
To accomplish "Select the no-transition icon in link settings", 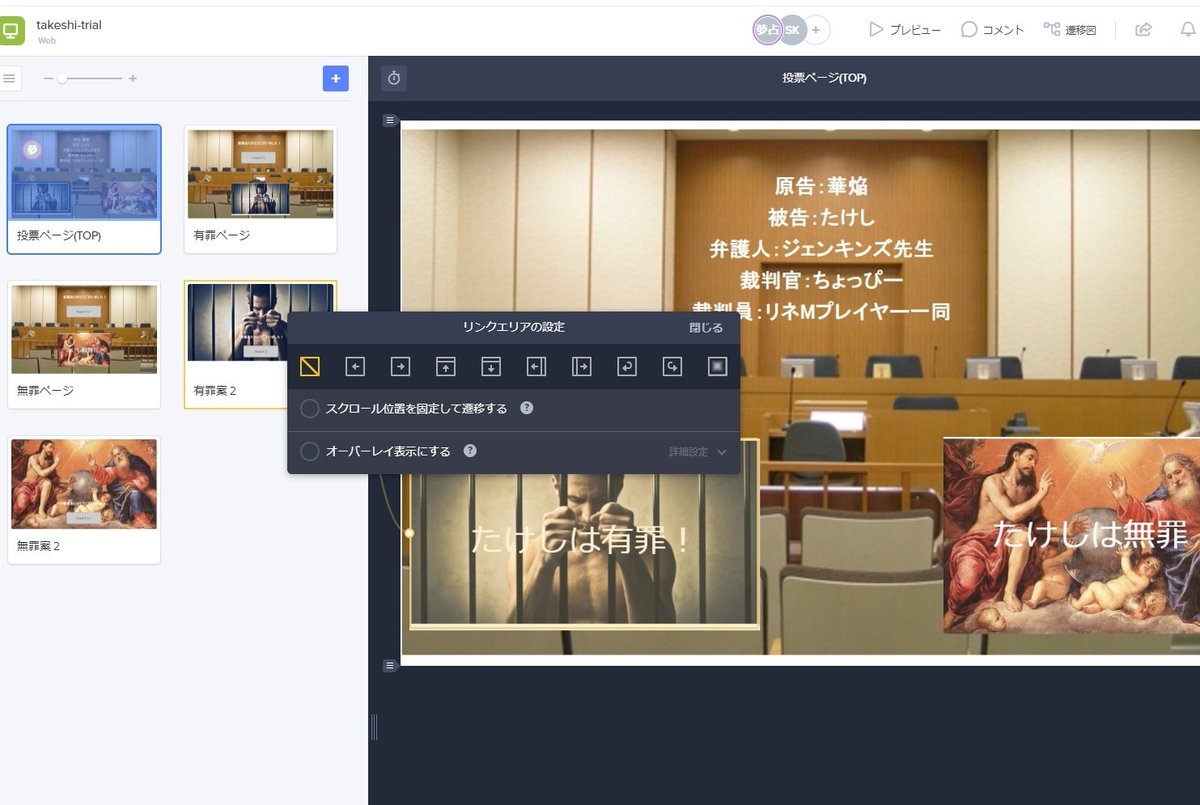I will pos(310,367).
